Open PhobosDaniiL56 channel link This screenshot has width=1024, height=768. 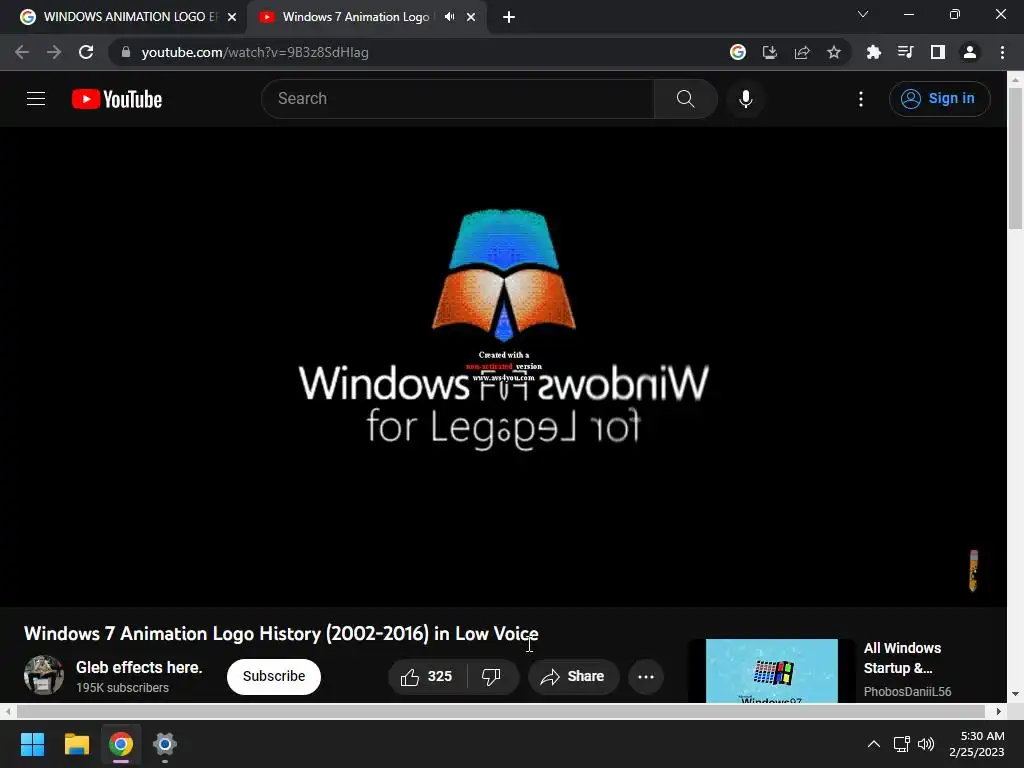click(x=907, y=692)
